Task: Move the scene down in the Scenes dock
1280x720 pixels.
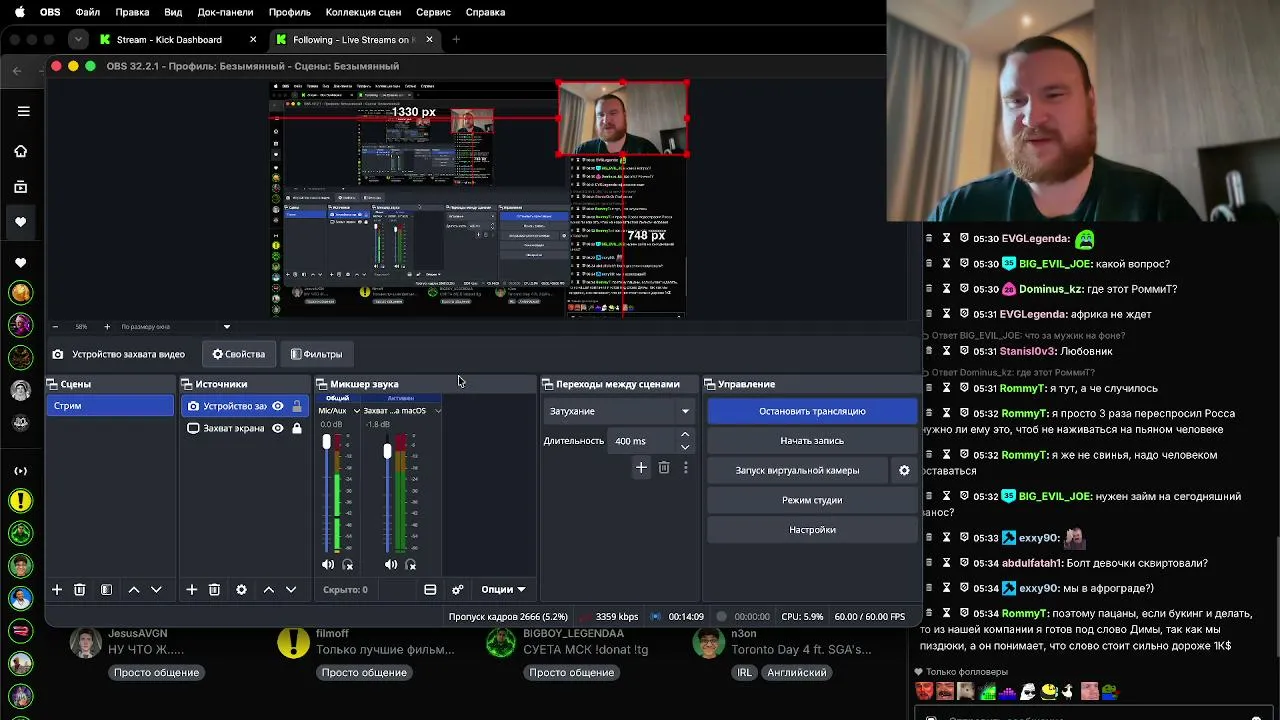Action: tap(156, 590)
